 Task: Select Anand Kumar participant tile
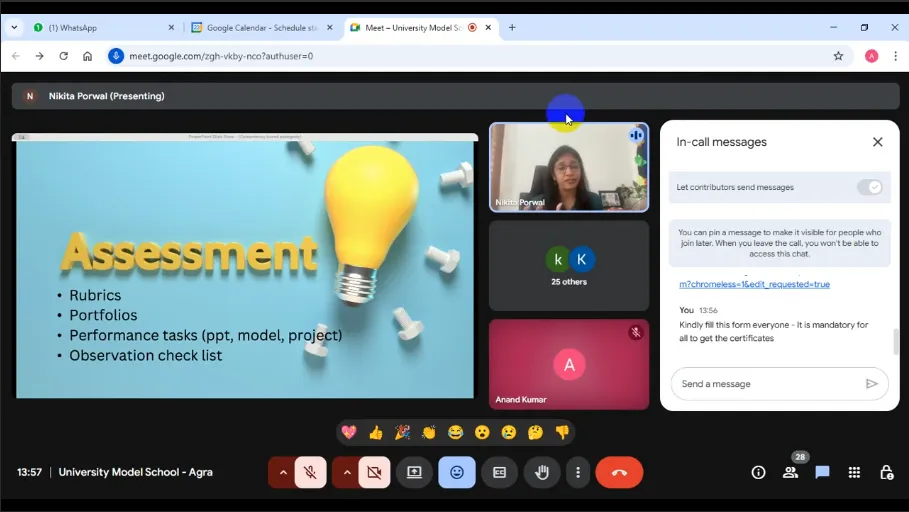569,364
